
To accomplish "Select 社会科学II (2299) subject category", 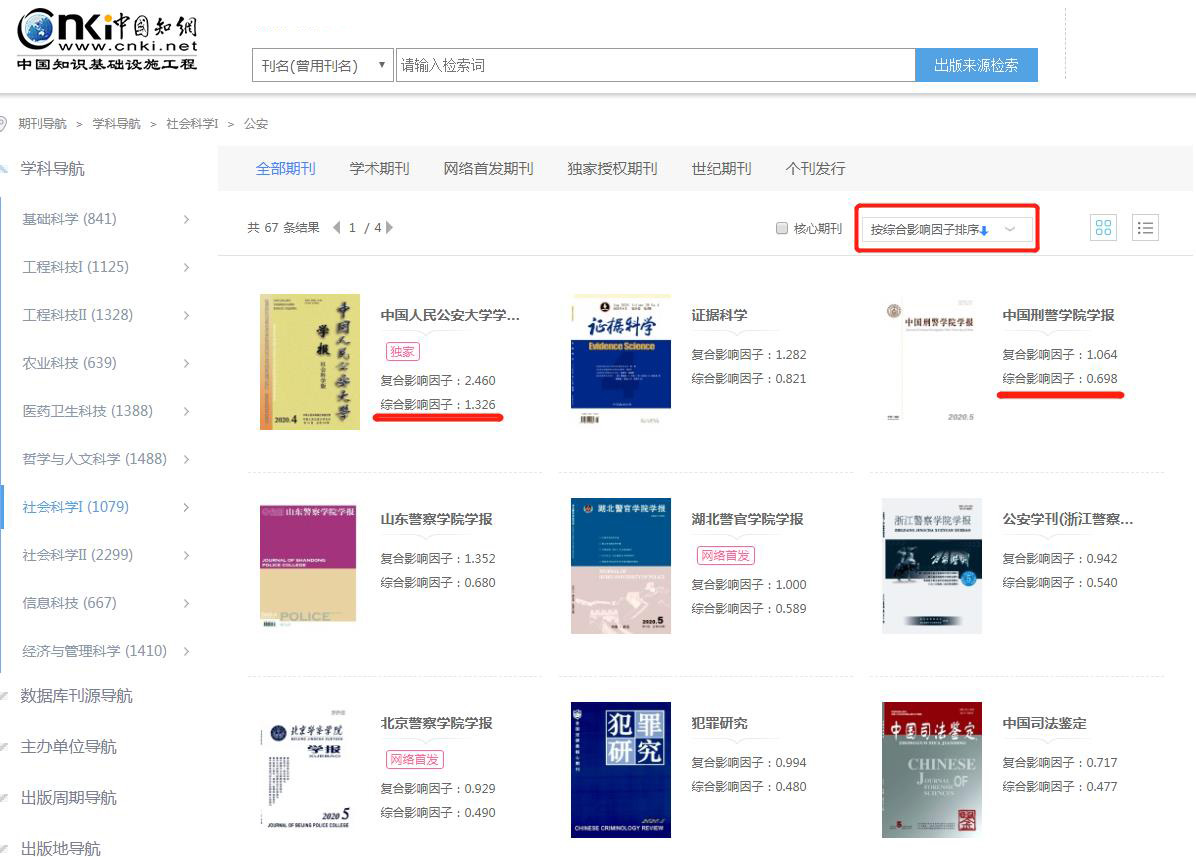I will (x=78, y=555).
